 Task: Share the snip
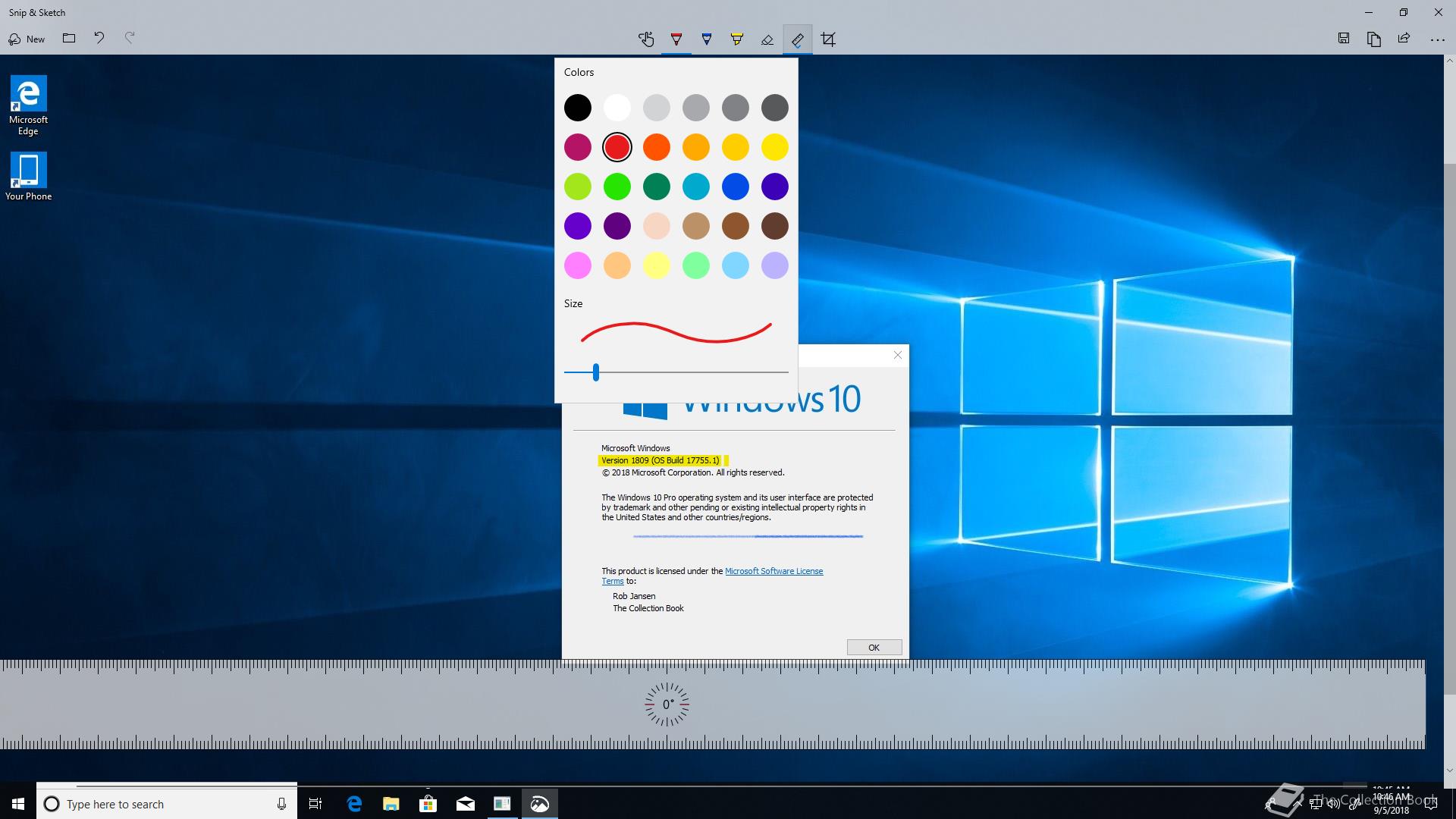(1404, 39)
